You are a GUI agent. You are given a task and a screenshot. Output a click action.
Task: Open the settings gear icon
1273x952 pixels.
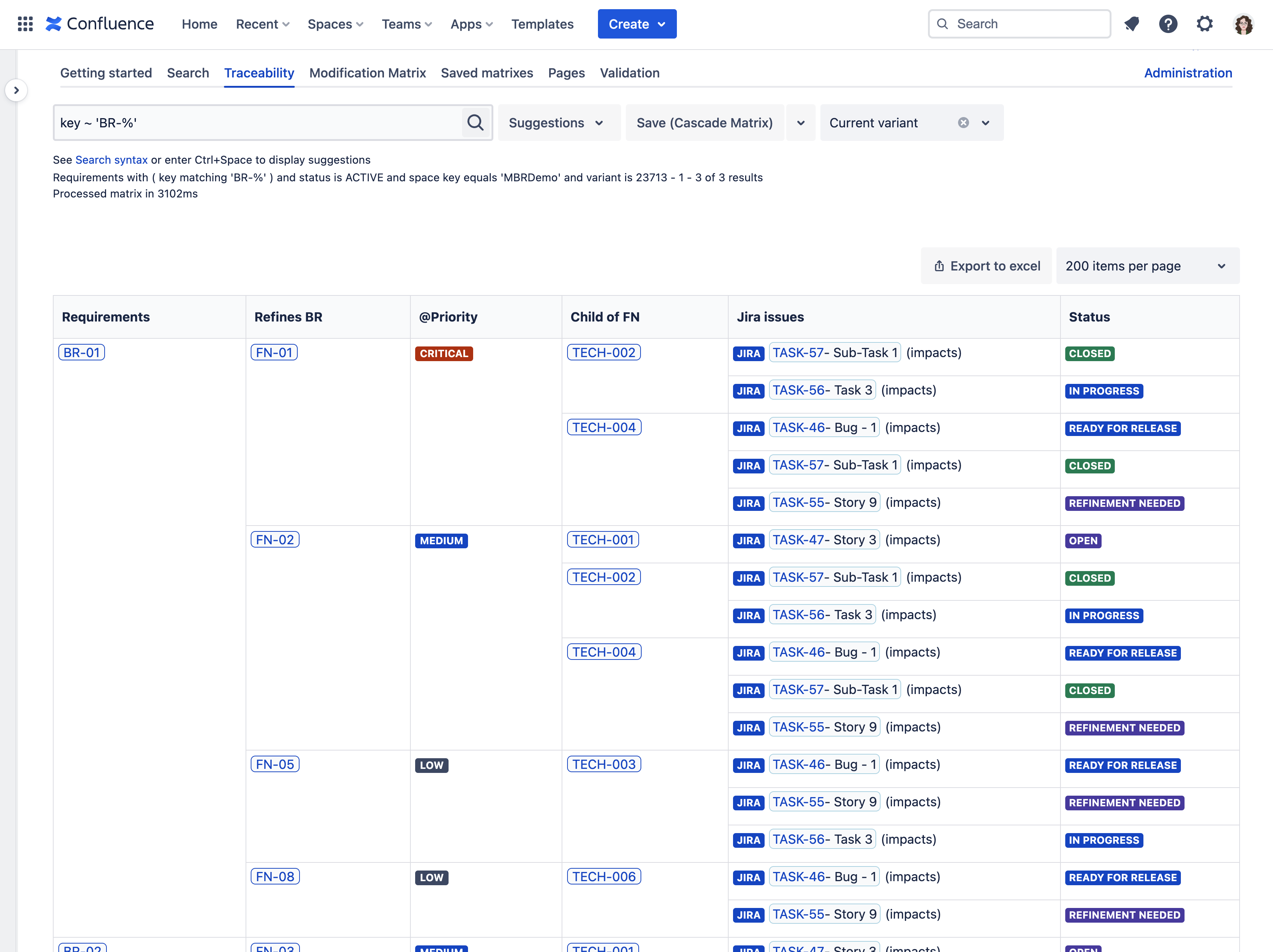(1204, 23)
